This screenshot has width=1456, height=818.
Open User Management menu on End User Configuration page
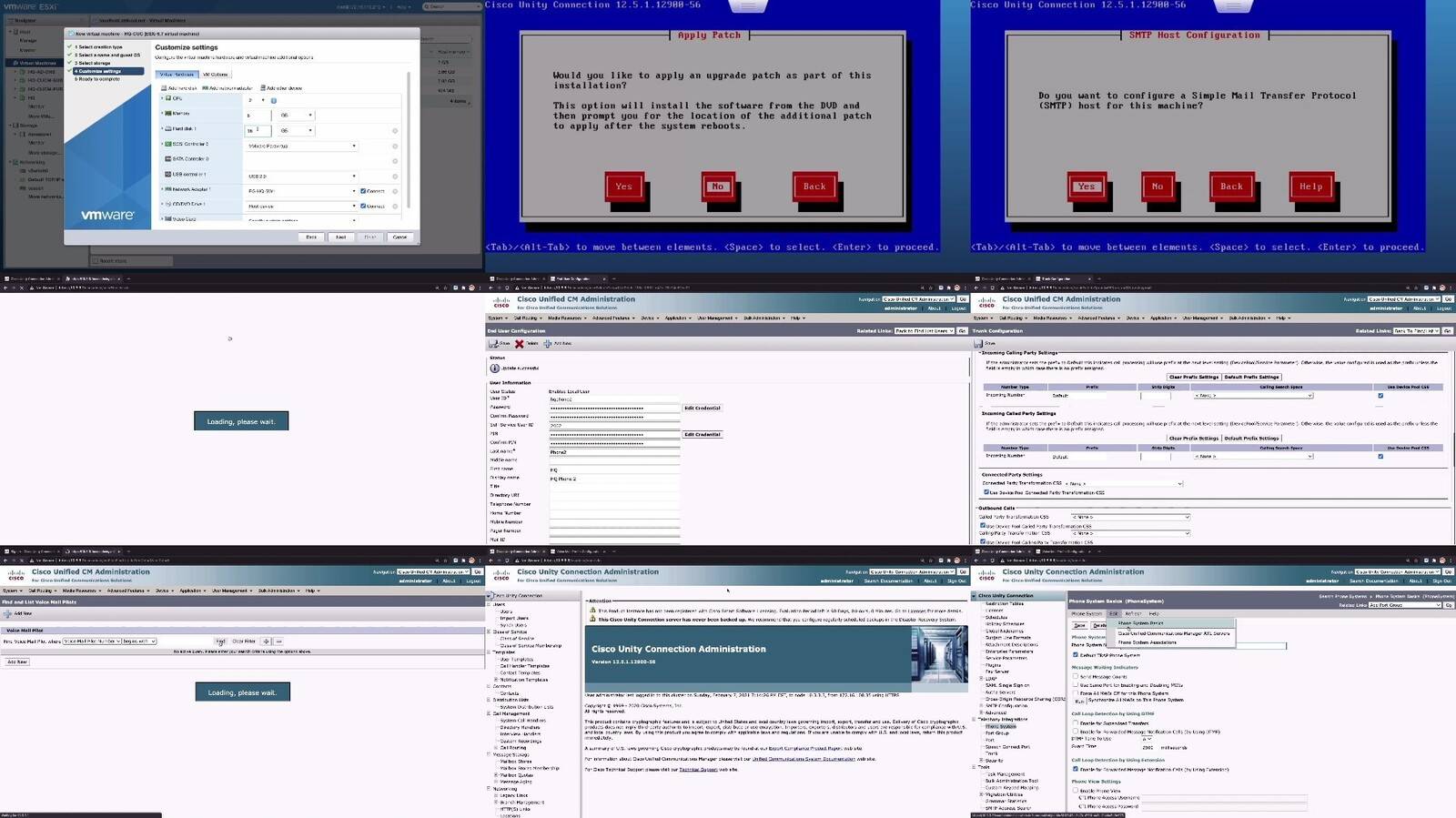(717, 318)
